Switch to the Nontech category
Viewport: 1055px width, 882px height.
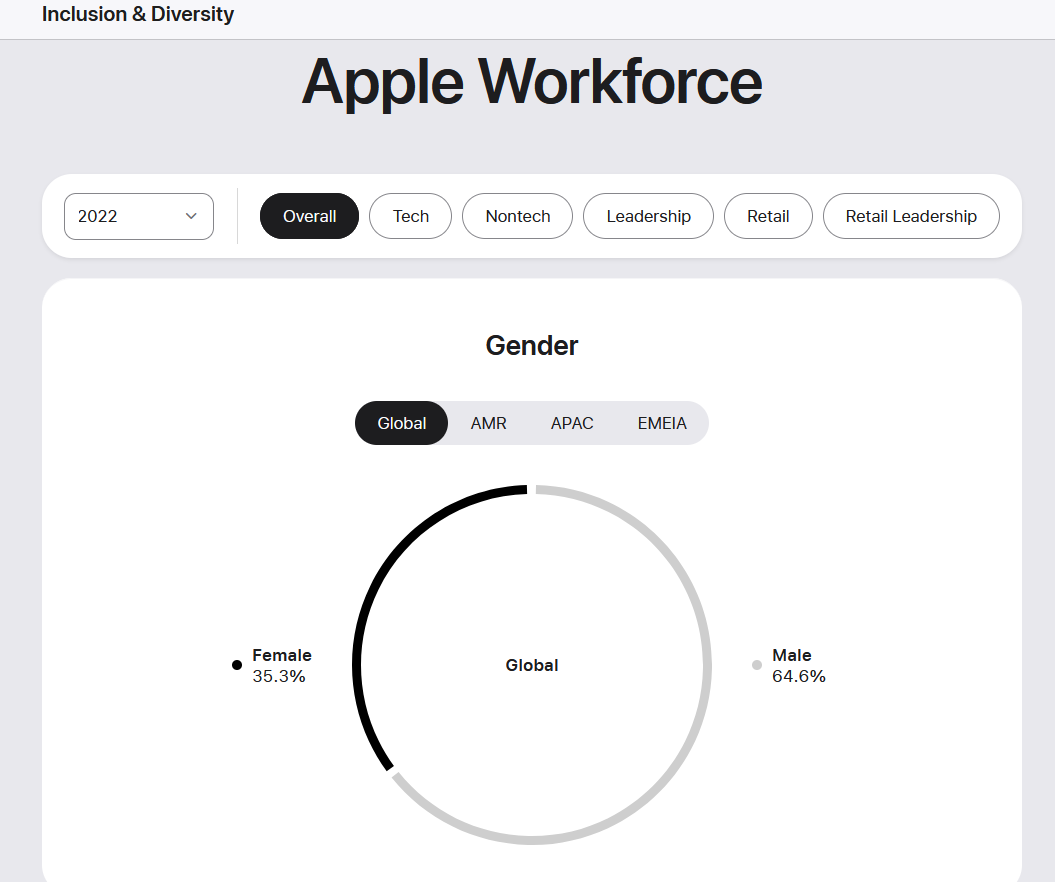coord(517,216)
